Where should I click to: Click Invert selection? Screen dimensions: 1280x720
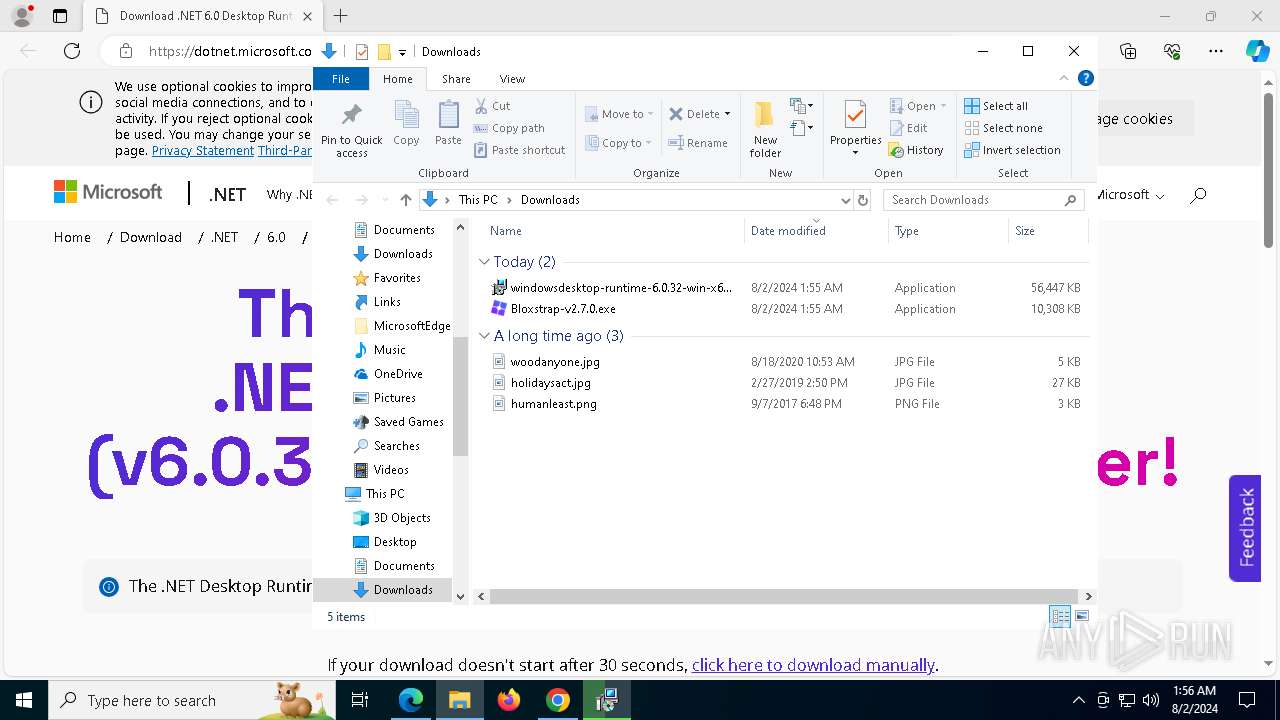(x=1012, y=150)
